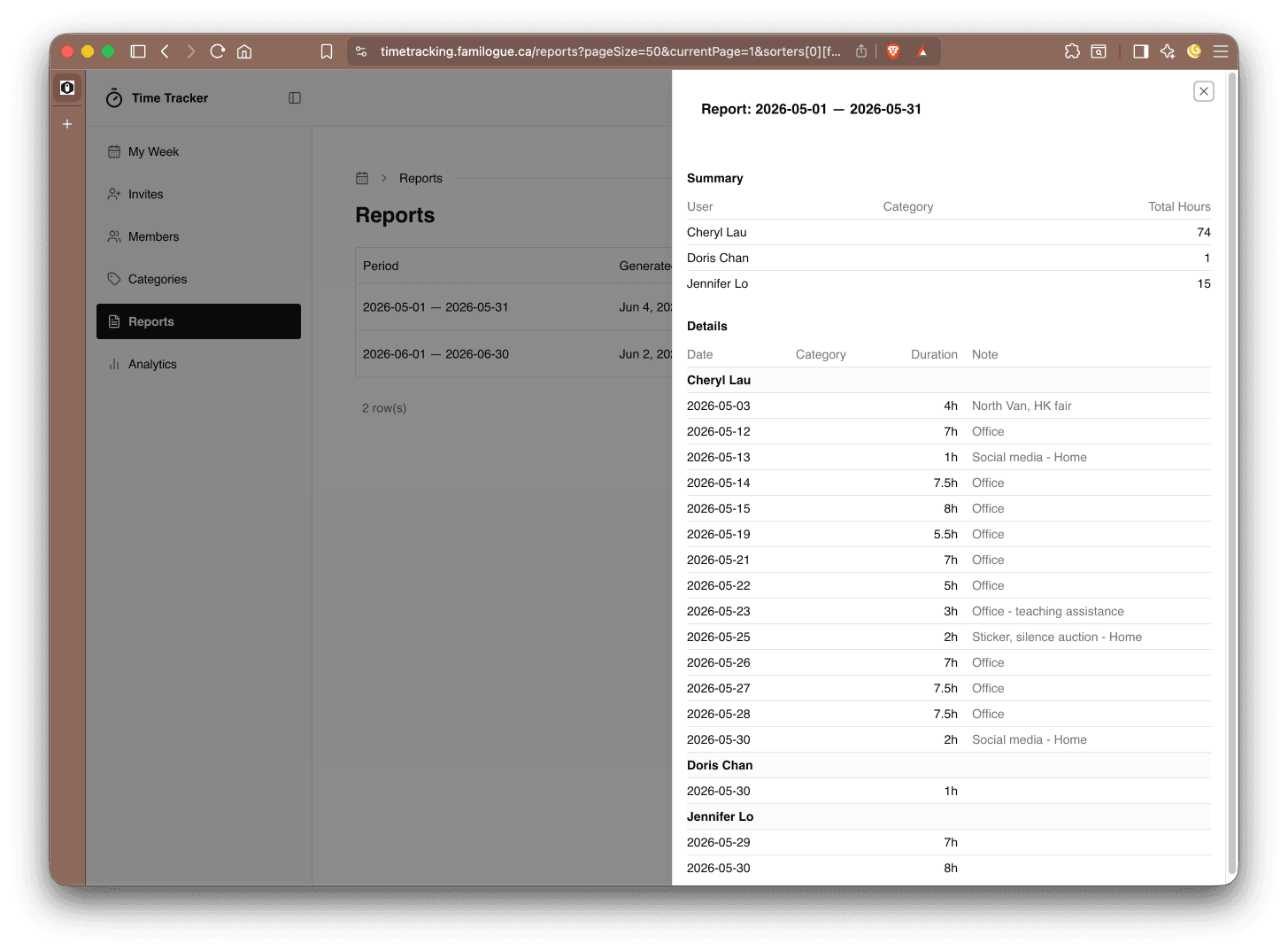Click the report panel scrollbar

tap(1231, 474)
